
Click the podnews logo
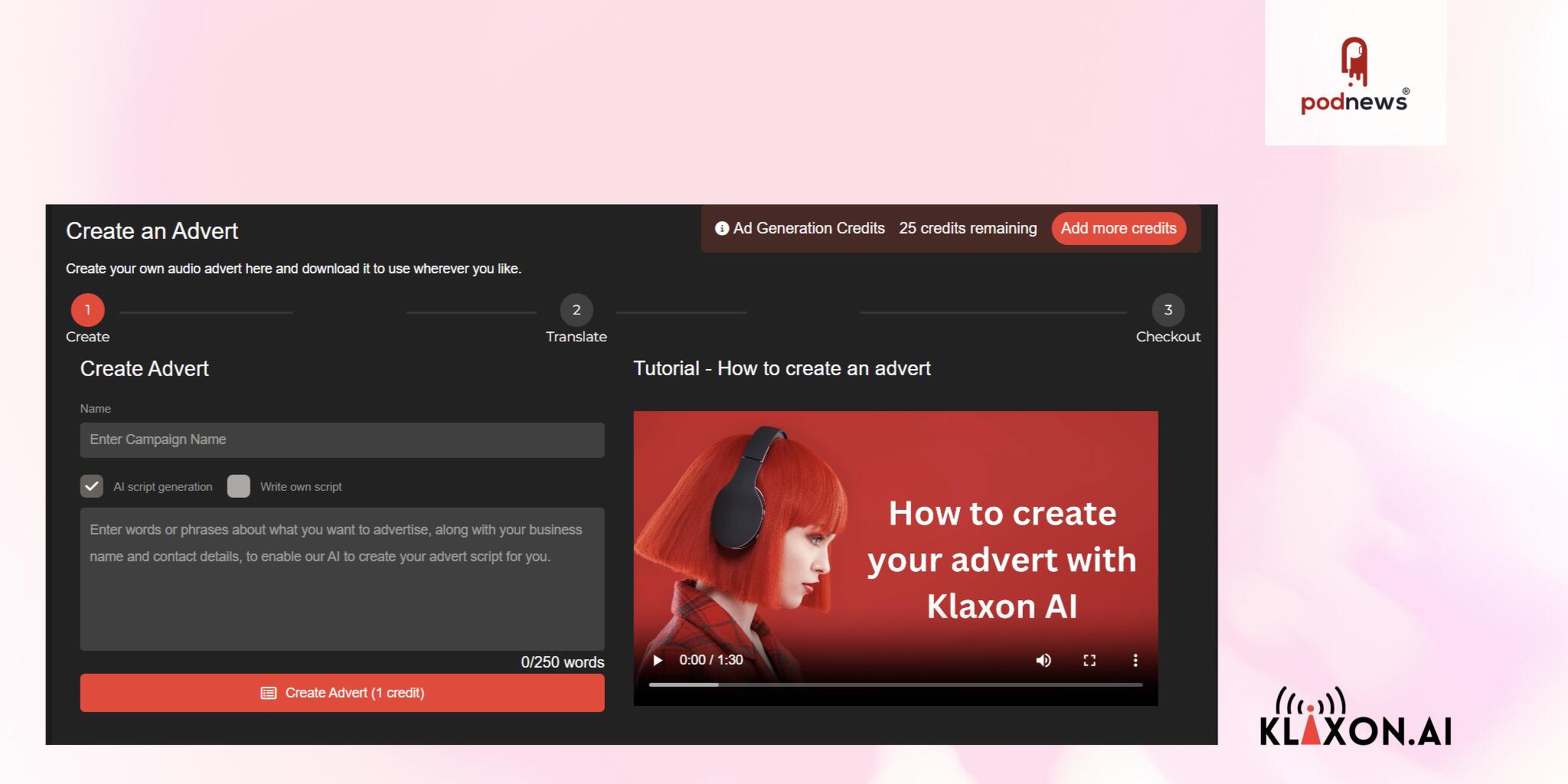[x=1355, y=76]
